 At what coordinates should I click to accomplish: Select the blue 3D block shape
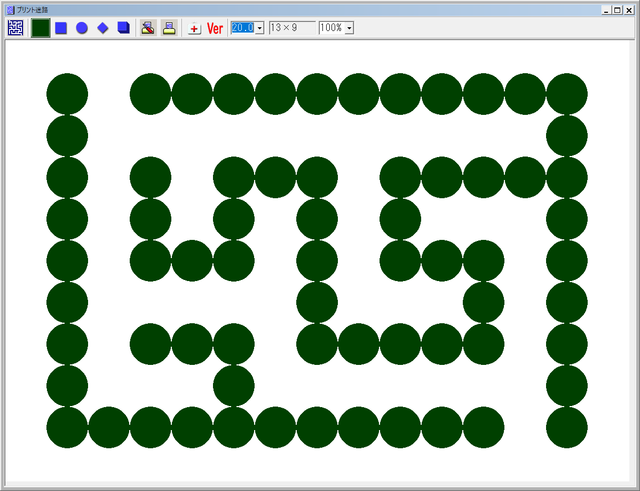(123, 28)
